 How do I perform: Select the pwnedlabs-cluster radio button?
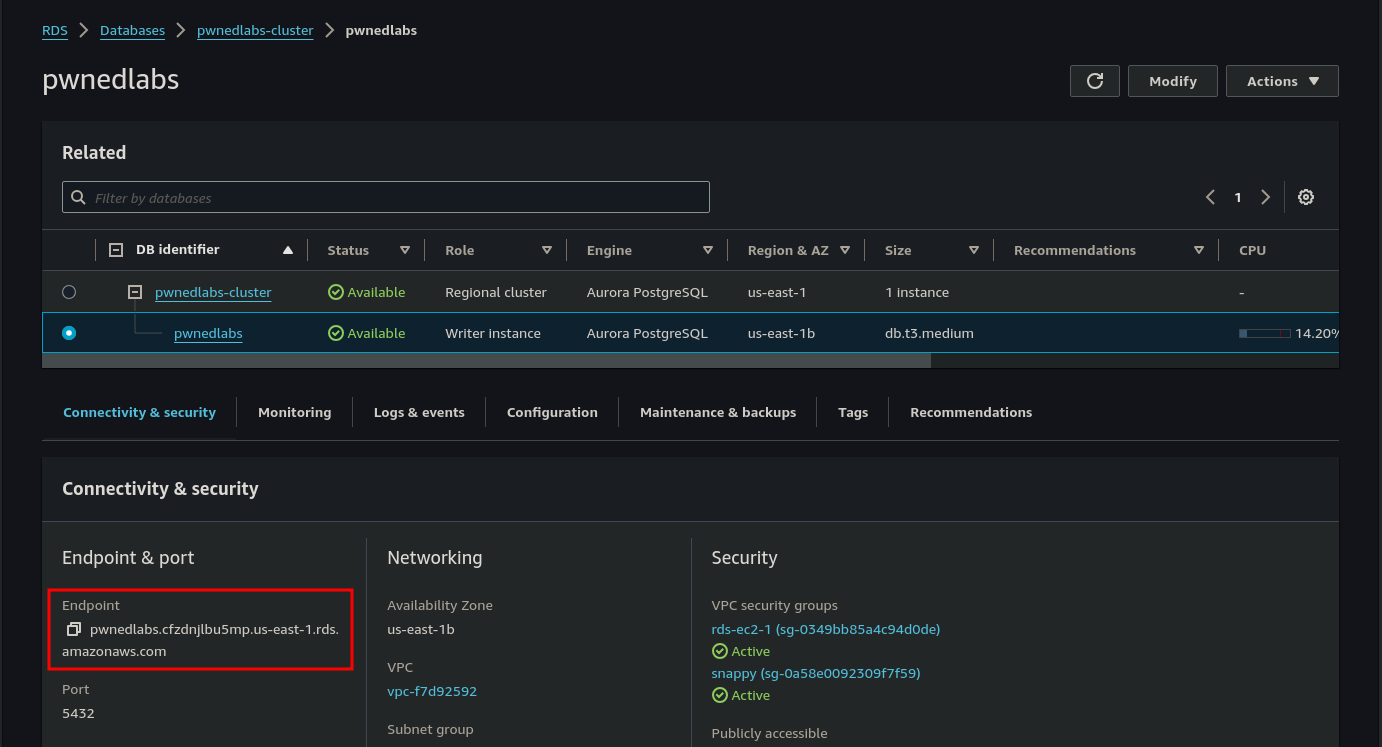pyautogui.click(x=69, y=292)
